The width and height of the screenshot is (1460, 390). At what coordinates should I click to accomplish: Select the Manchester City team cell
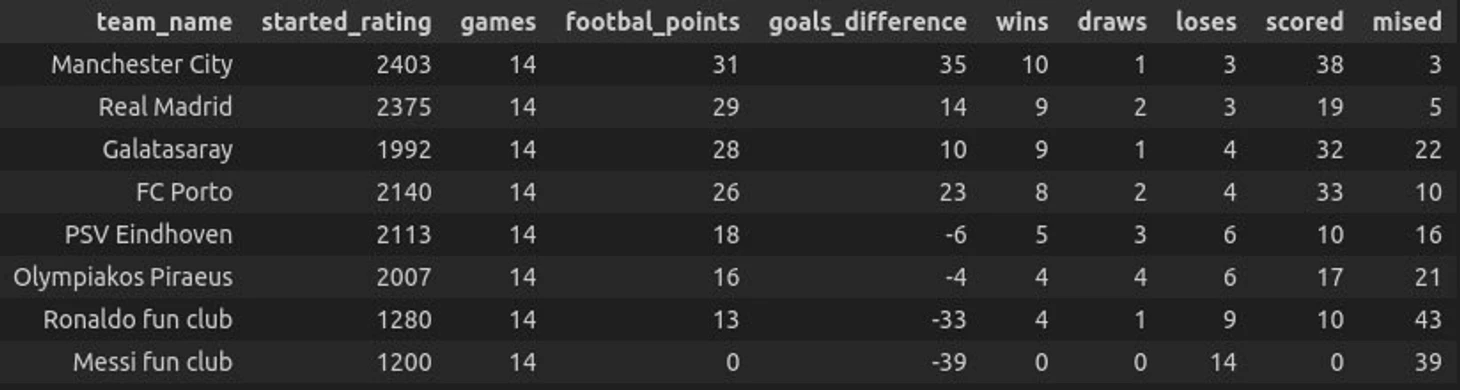[142, 65]
